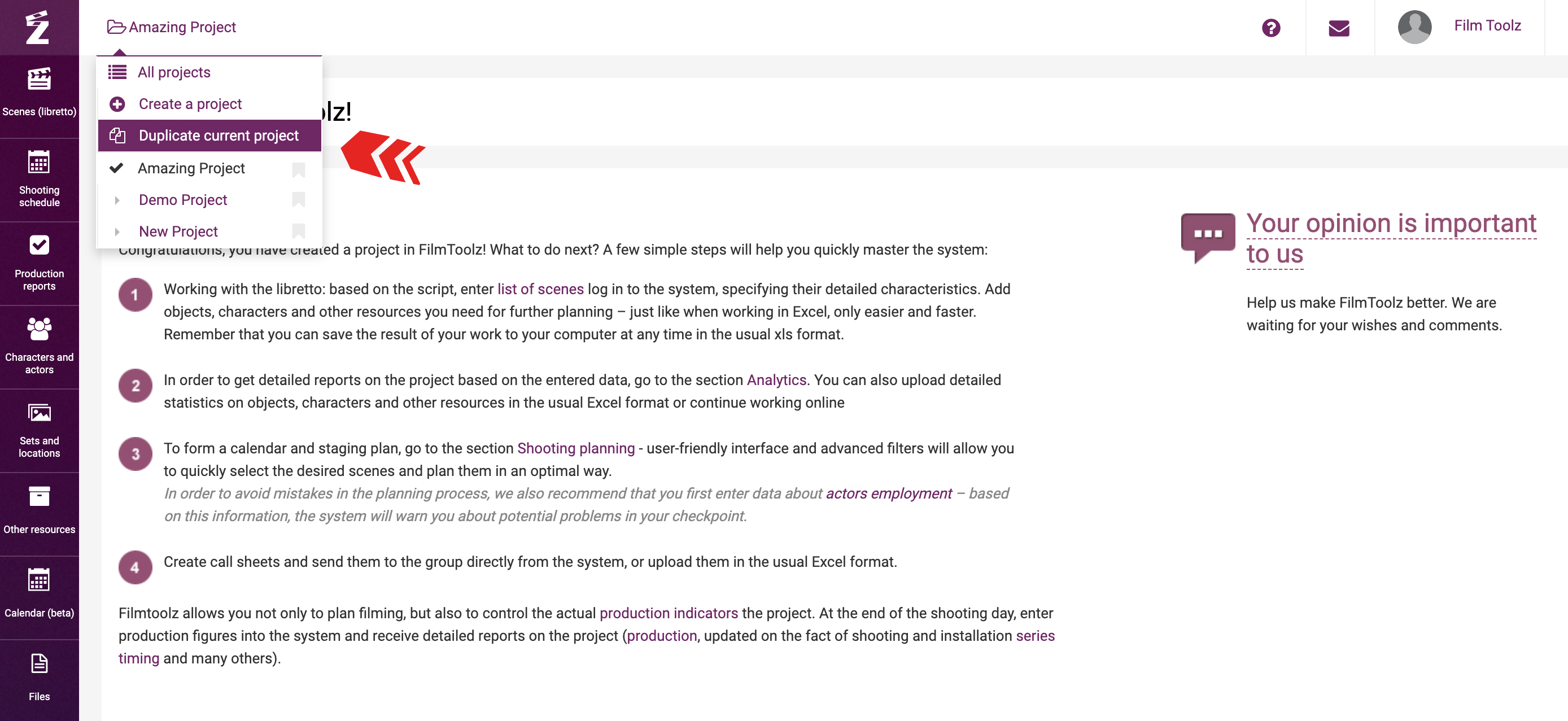Image resolution: width=1568 pixels, height=721 pixels.
Task: Select Duplicate current project menu item
Action: [x=209, y=136]
